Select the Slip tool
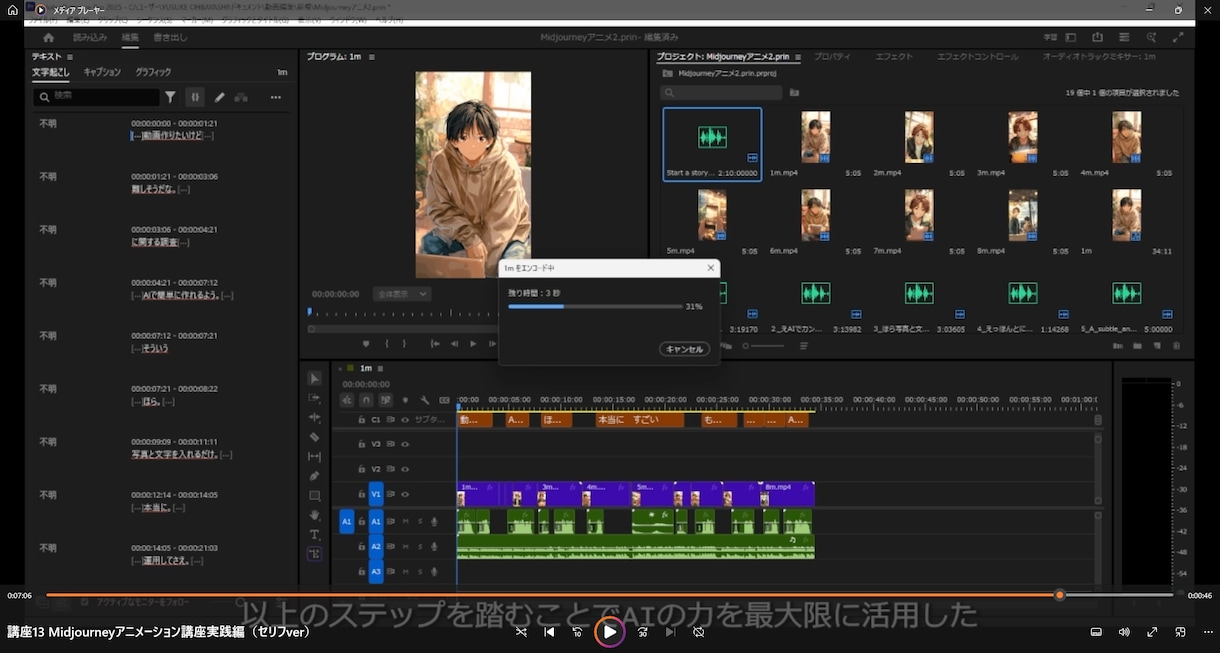 [x=315, y=456]
